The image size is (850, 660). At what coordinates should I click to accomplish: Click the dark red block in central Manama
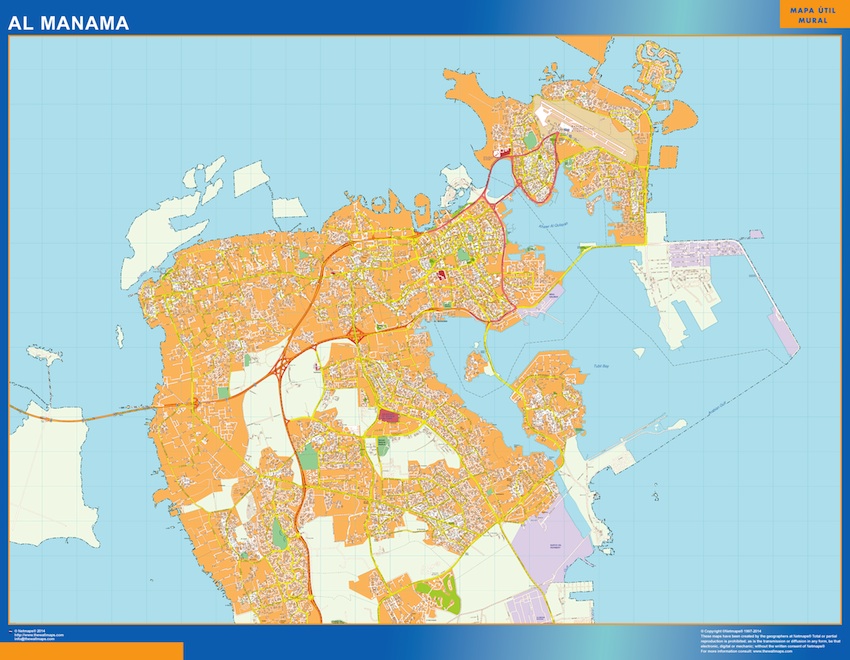point(442,275)
